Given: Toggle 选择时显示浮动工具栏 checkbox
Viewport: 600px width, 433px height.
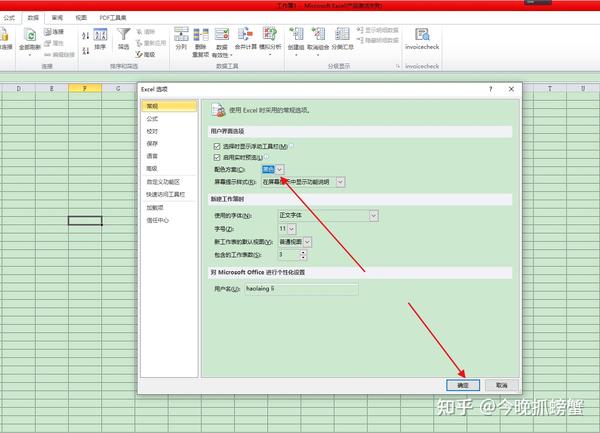Looking at the screenshot, I should (217, 146).
